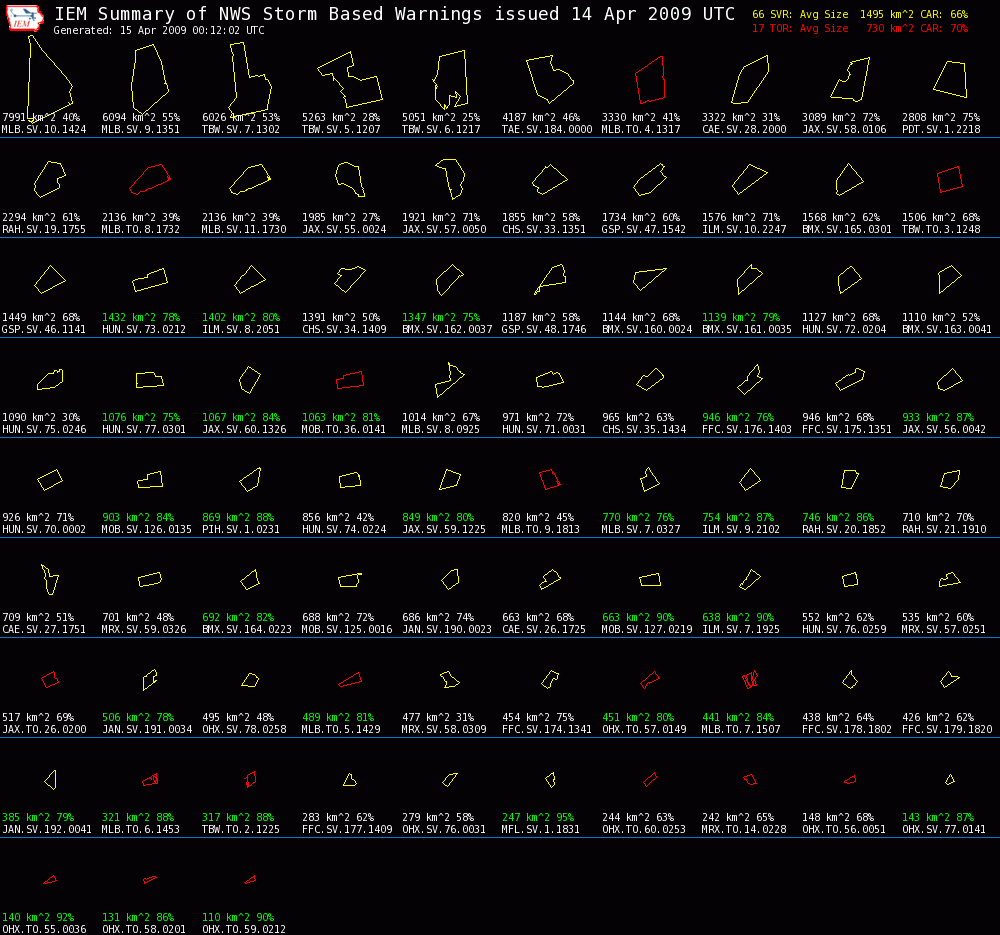Select the red MLB.TO.8.1732 tornado polygon
Viewport: 1000px width, 935px height.
tap(150, 179)
